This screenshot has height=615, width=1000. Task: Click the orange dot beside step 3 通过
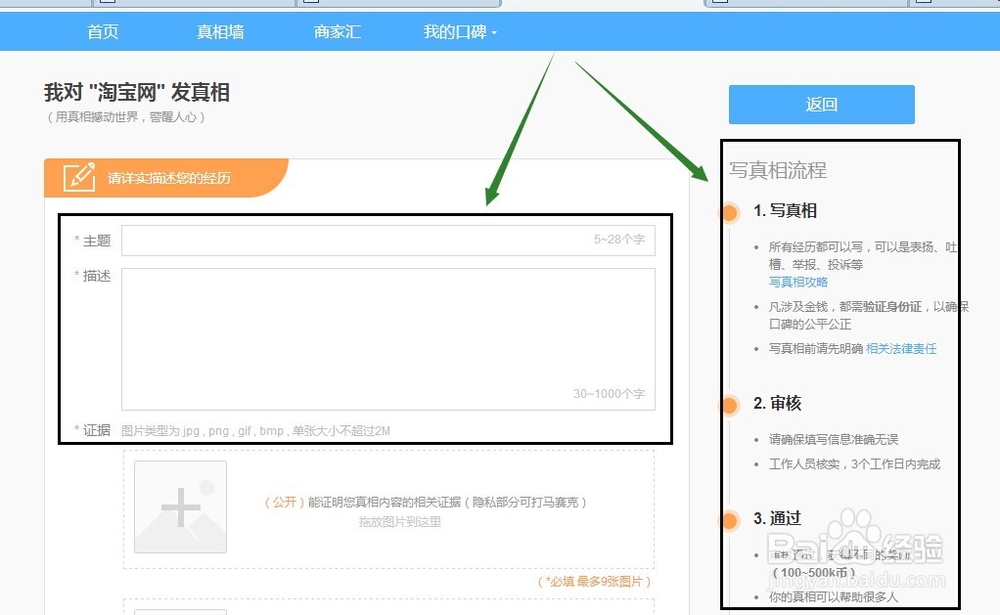[730, 519]
